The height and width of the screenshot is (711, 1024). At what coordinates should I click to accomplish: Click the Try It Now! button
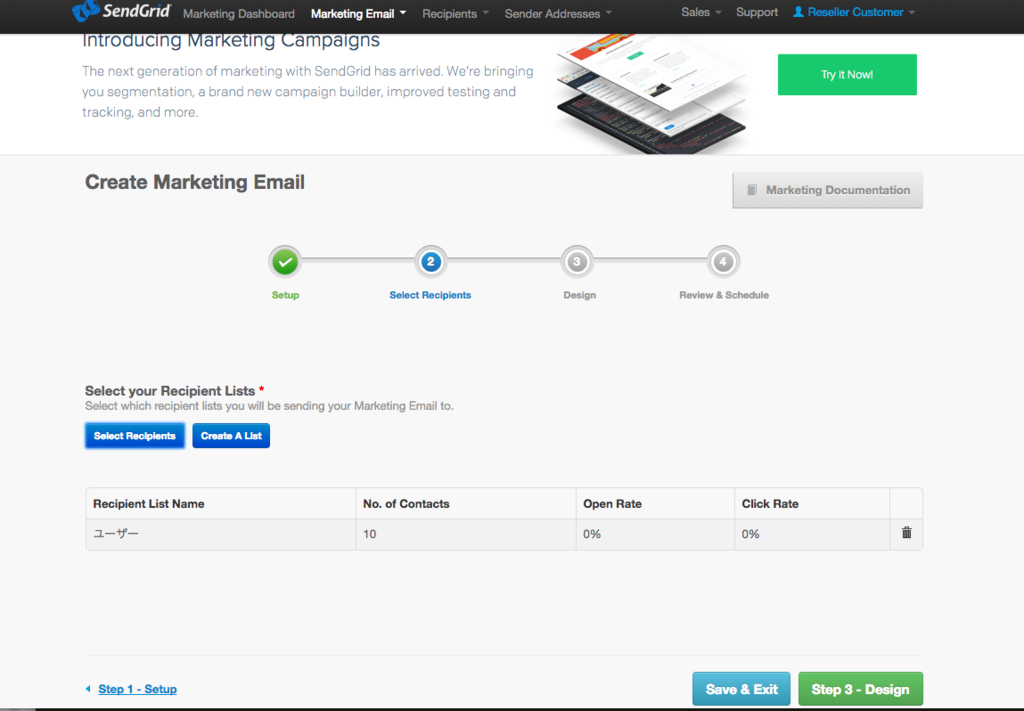(847, 74)
